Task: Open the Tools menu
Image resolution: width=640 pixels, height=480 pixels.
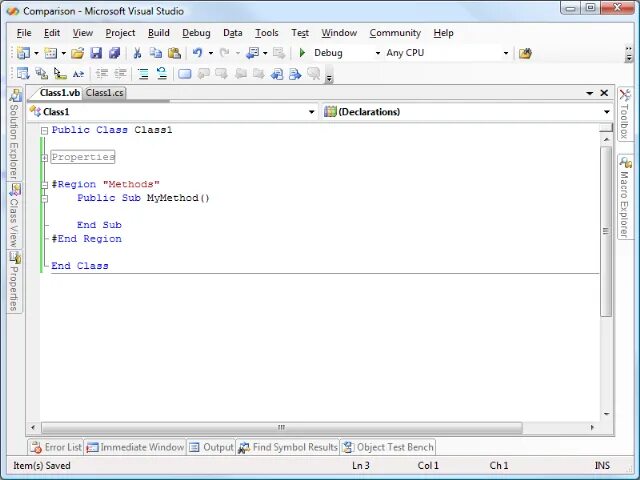Action: coord(267,33)
